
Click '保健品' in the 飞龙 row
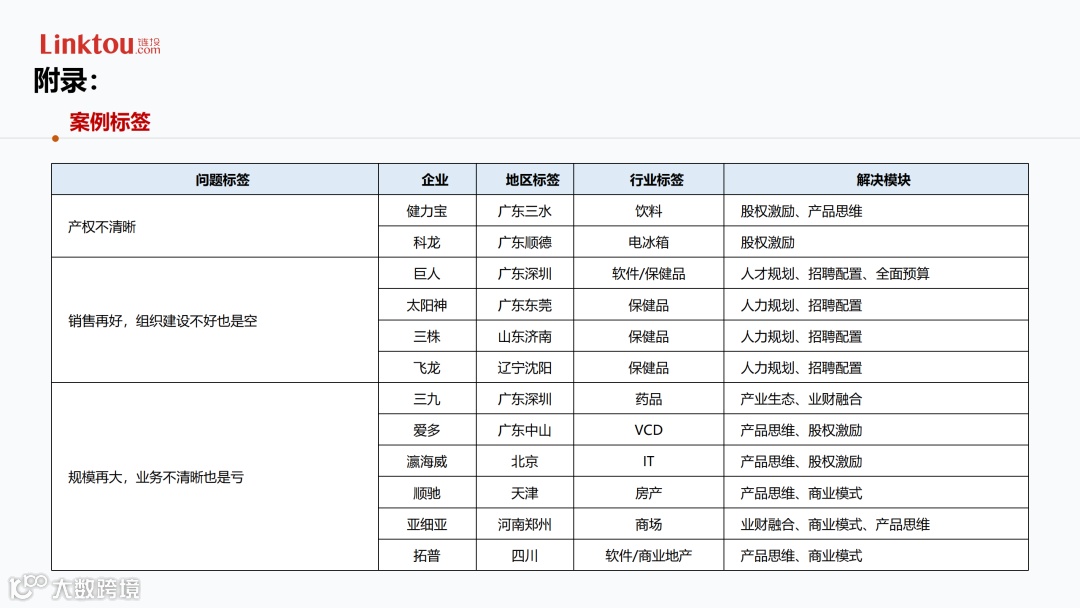pos(649,368)
